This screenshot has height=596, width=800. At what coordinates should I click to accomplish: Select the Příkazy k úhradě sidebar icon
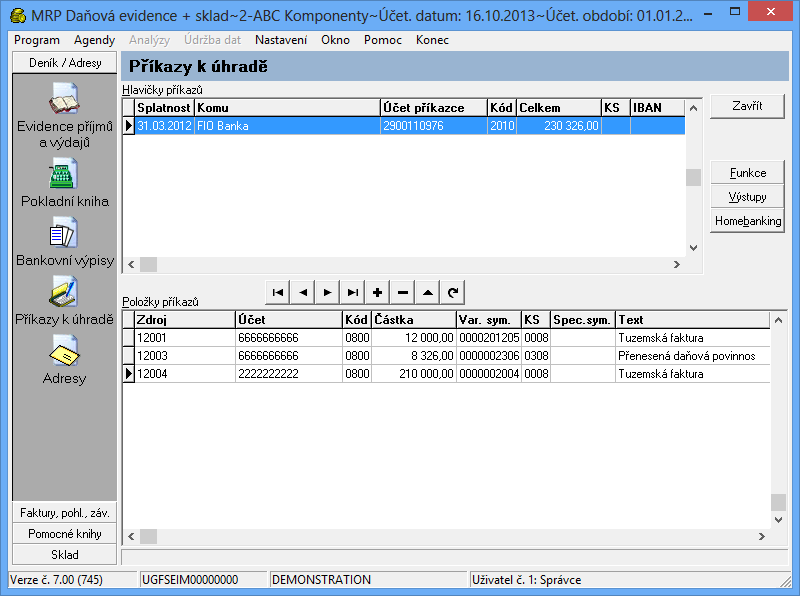[65, 293]
